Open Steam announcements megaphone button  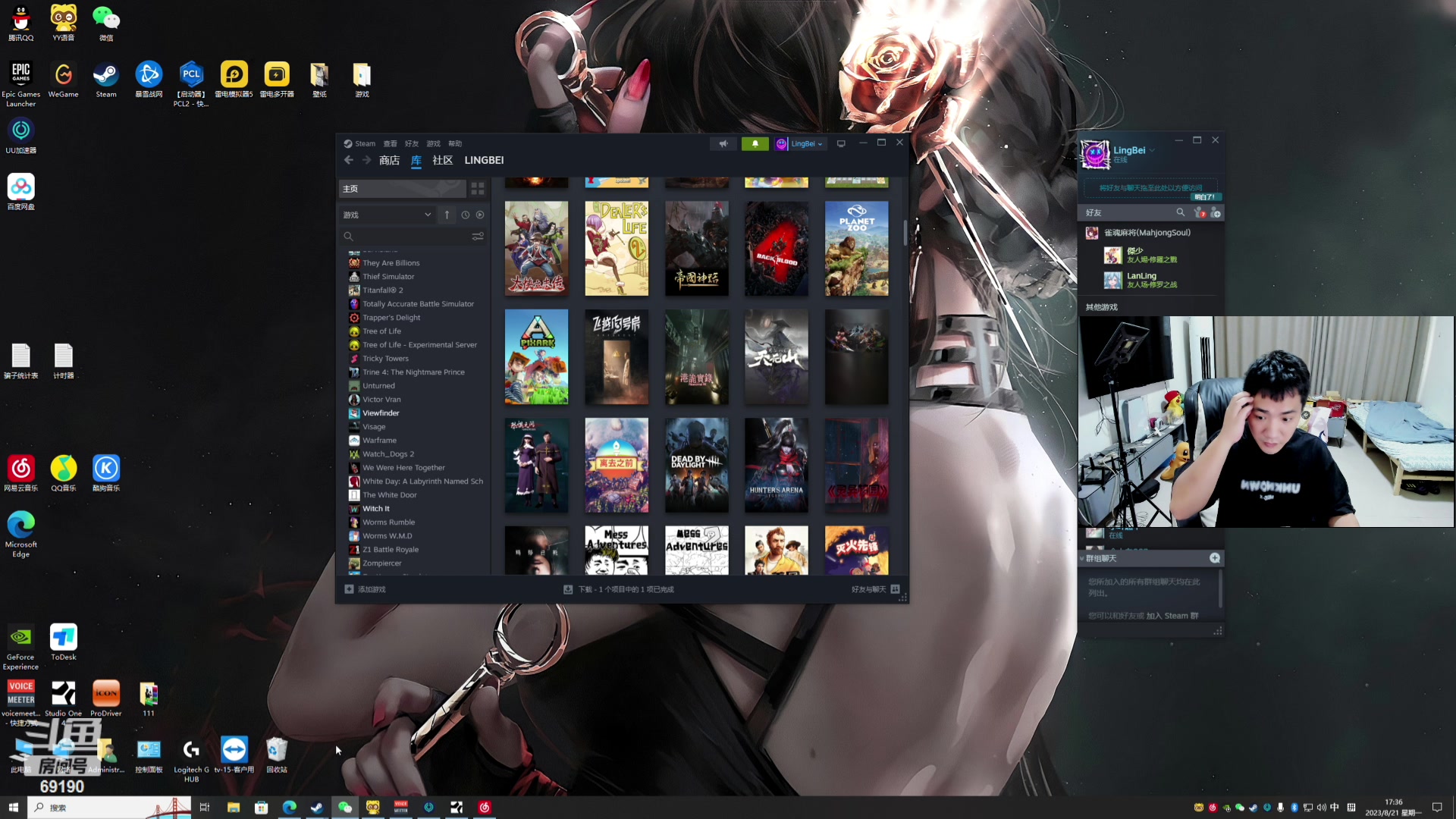(x=723, y=143)
